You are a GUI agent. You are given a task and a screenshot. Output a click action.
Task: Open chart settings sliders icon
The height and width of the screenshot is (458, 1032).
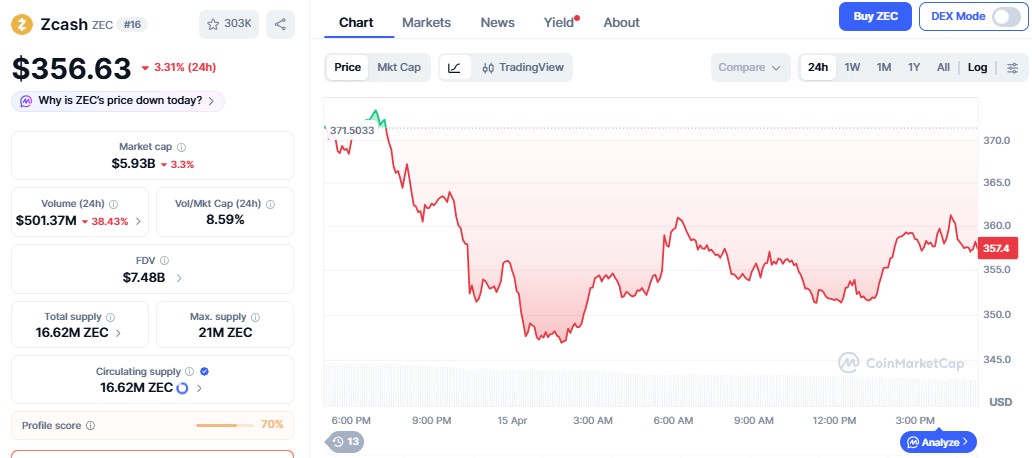click(1013, 68)
